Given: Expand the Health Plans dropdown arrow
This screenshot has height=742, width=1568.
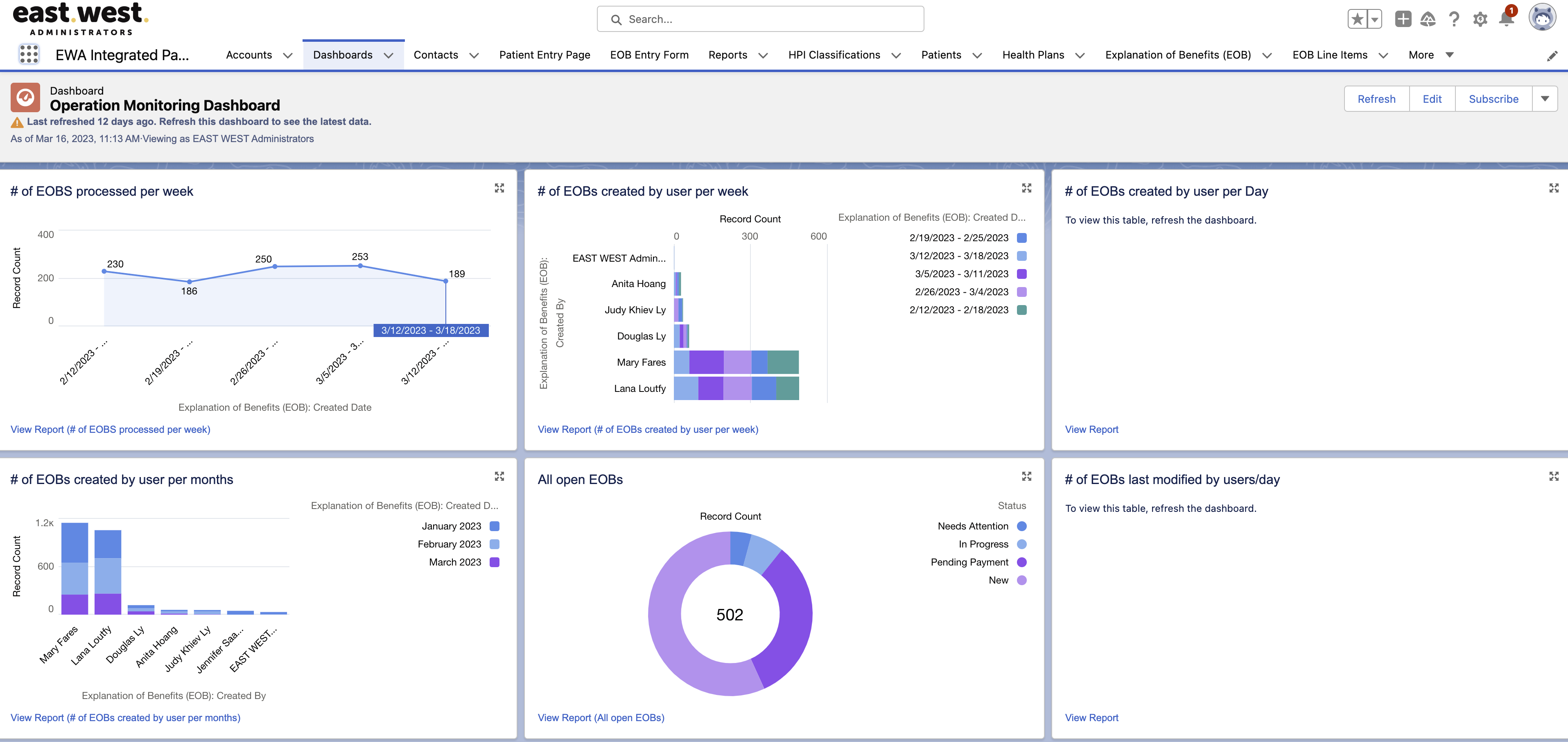Looking at the screenshot, I should [x=1080, y=55].
